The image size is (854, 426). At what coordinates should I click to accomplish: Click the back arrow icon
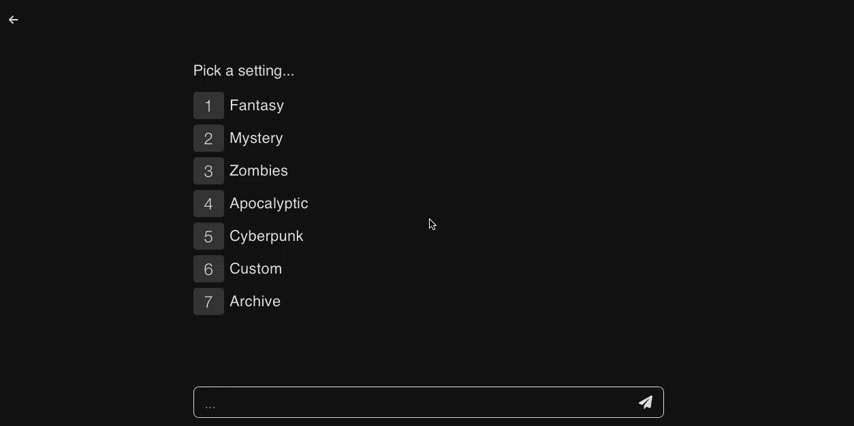point(14,20)
